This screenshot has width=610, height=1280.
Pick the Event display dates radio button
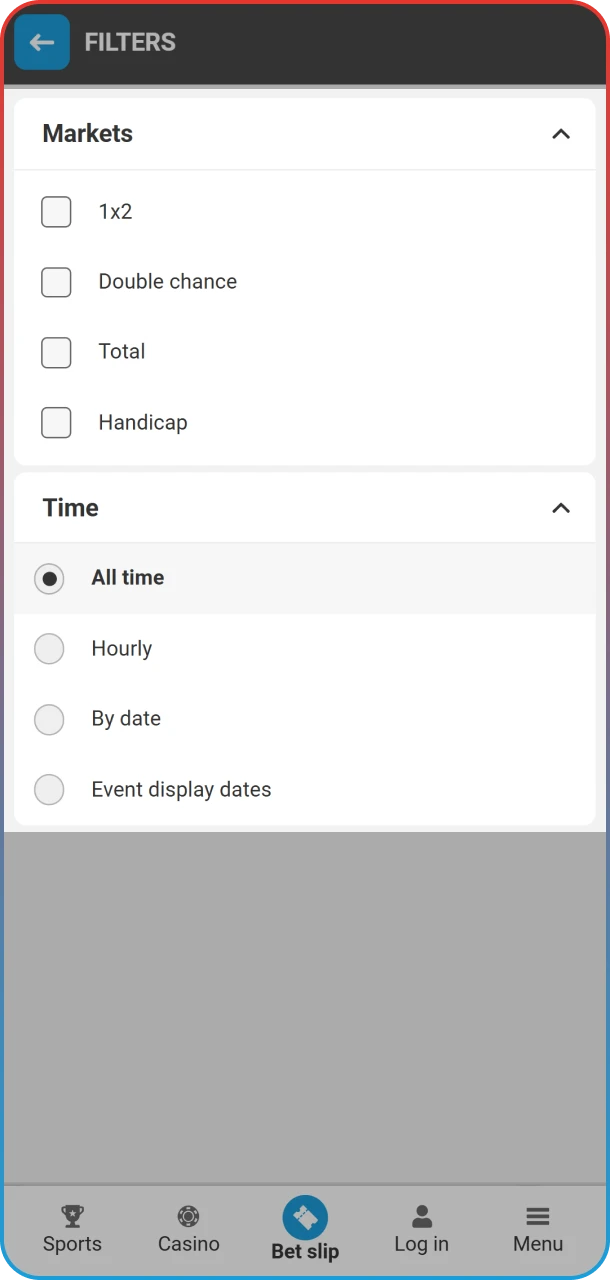[49, 790]
